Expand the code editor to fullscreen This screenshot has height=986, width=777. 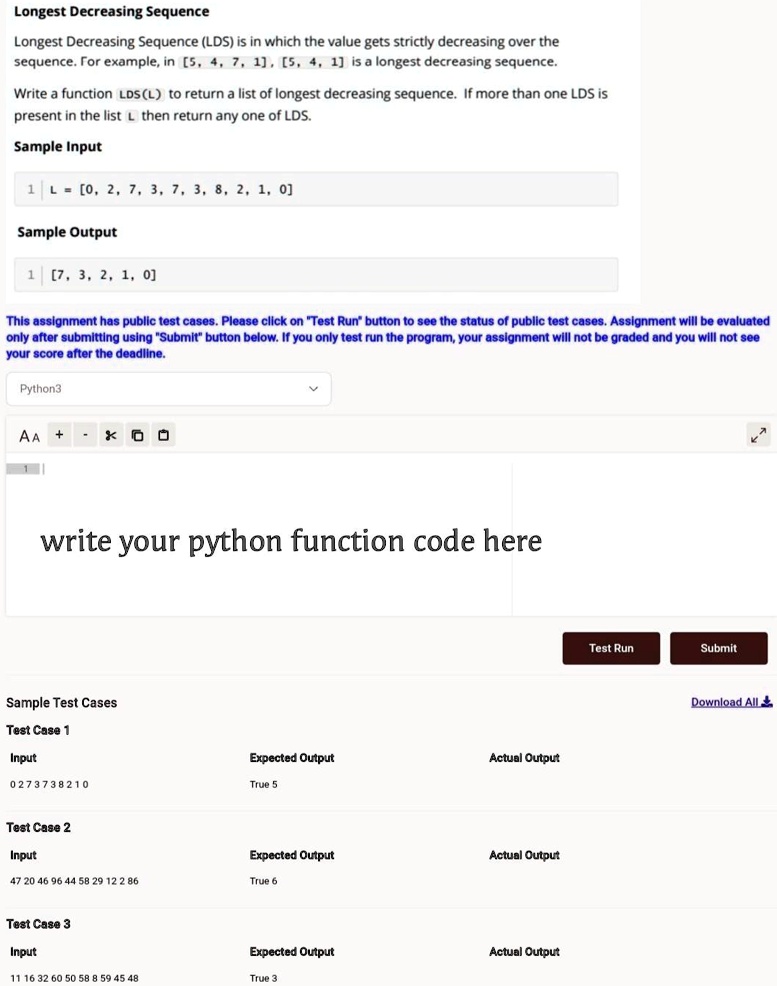click(x=759, y=435)
